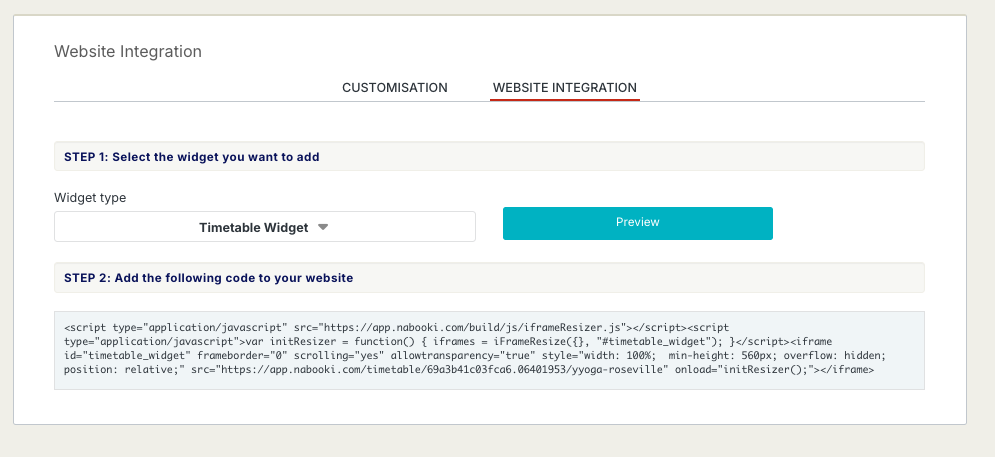The height and width of the screenshot is (457, 995).
Task: Click the iframeResizer.js URL in the code
Action: (x=470, y=327)
